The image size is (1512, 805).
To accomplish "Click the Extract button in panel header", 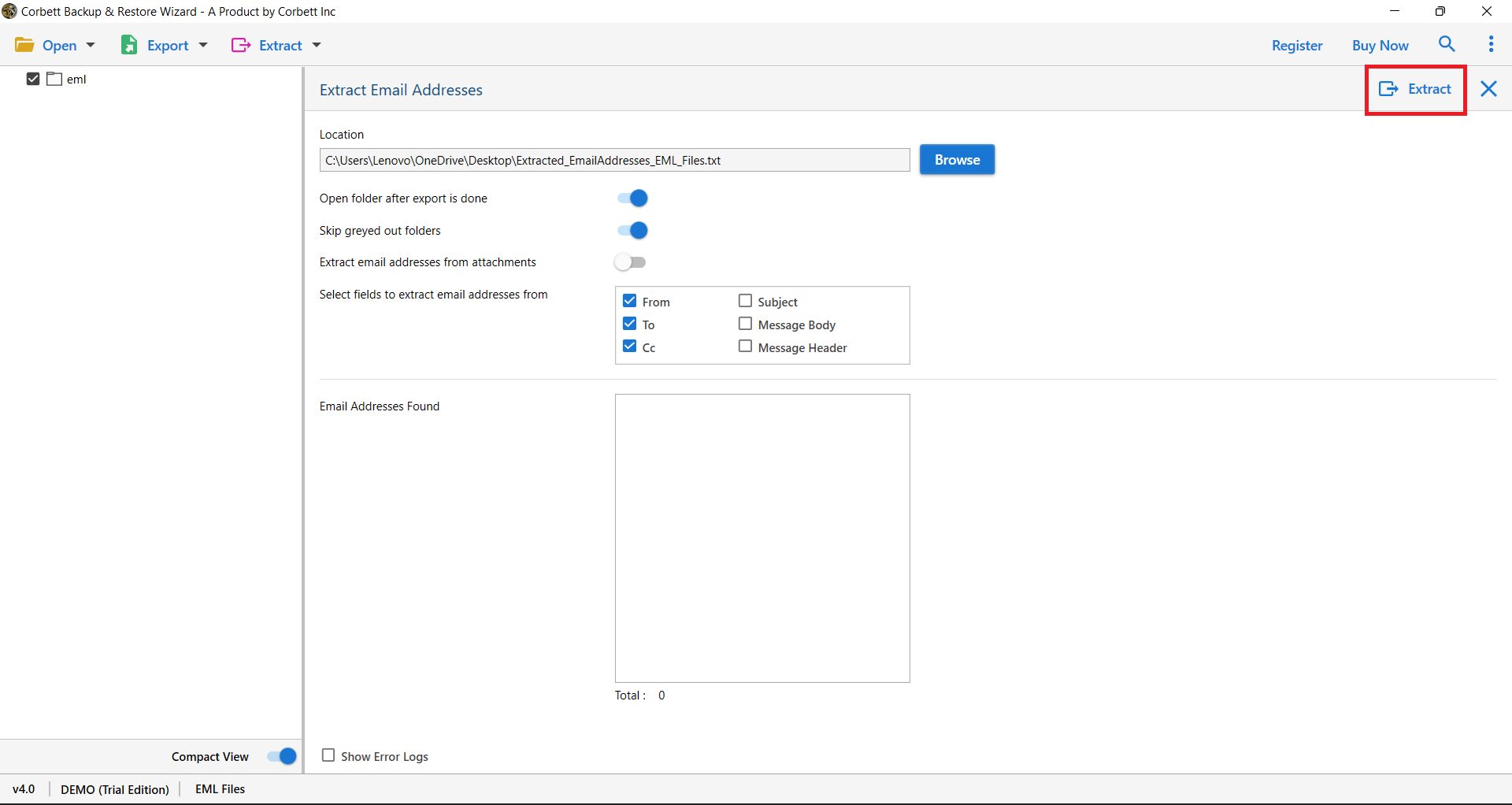I will point(1415,89).
